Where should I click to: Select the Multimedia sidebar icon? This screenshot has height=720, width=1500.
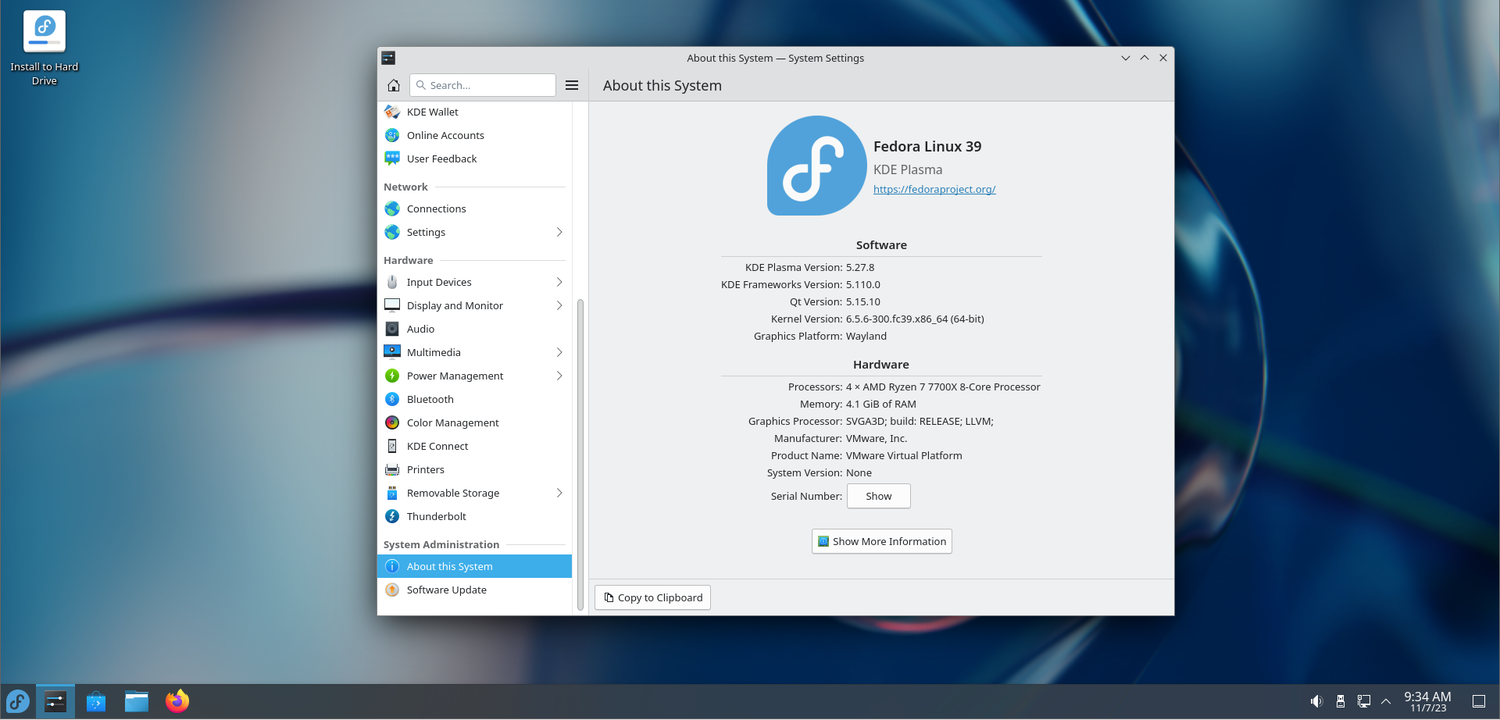[x=392, y=352]
